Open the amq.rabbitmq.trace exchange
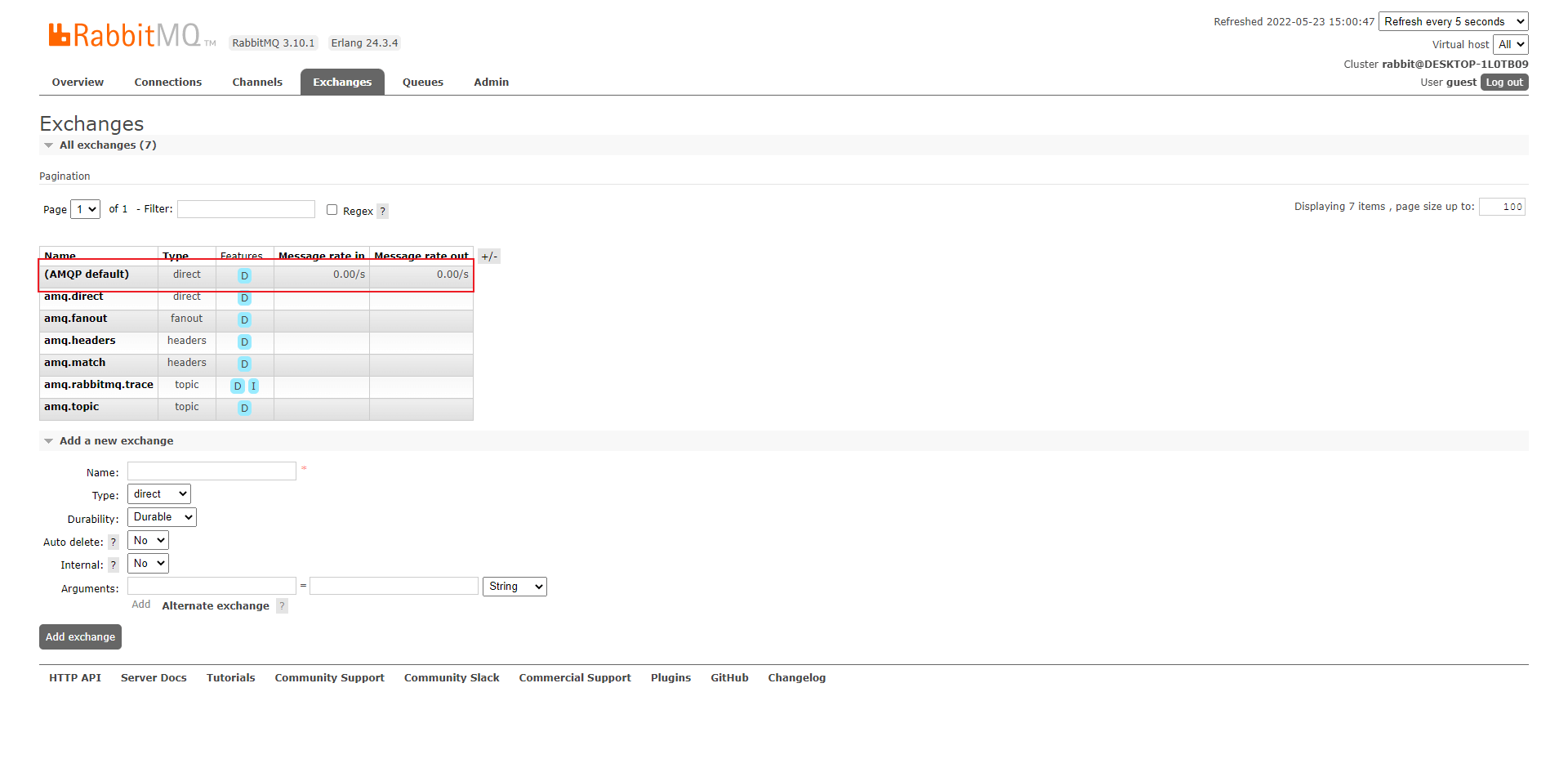Viewport: 1568px width, 759px height. point(99,384)
